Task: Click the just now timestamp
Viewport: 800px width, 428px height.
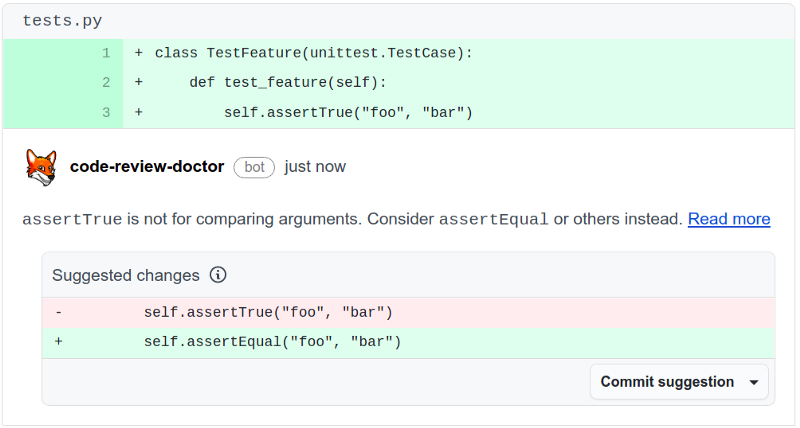Action: (315, 166)
